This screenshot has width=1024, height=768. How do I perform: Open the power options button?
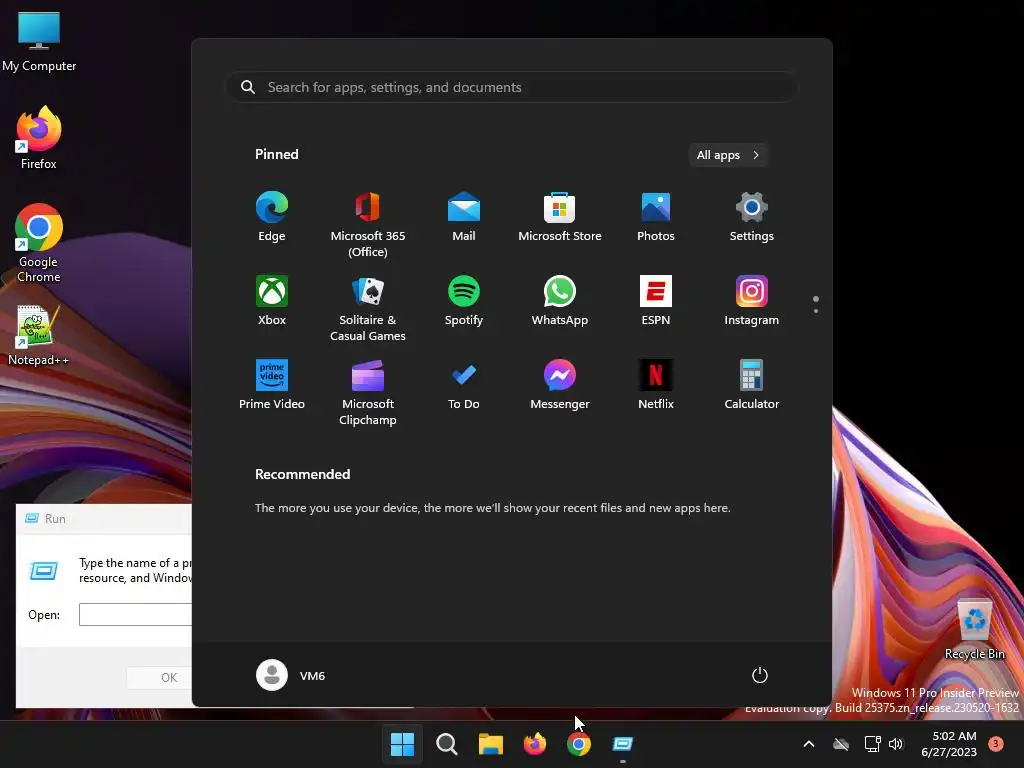coord(760,675)
